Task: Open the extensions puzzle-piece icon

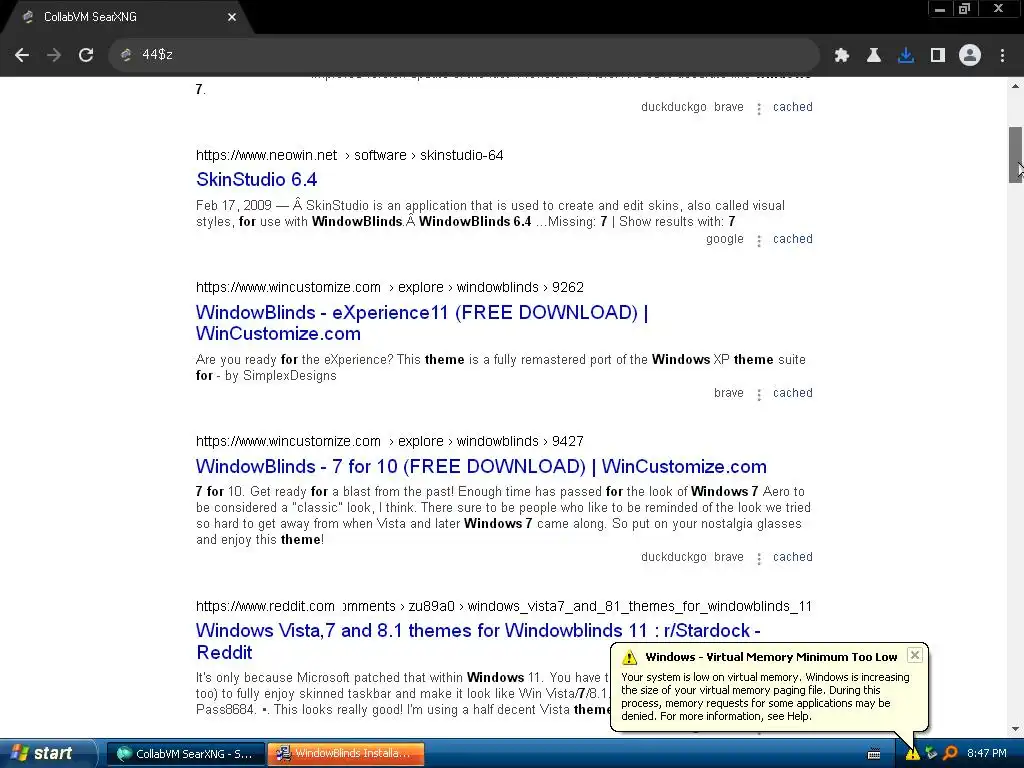Action: point(841,55)
